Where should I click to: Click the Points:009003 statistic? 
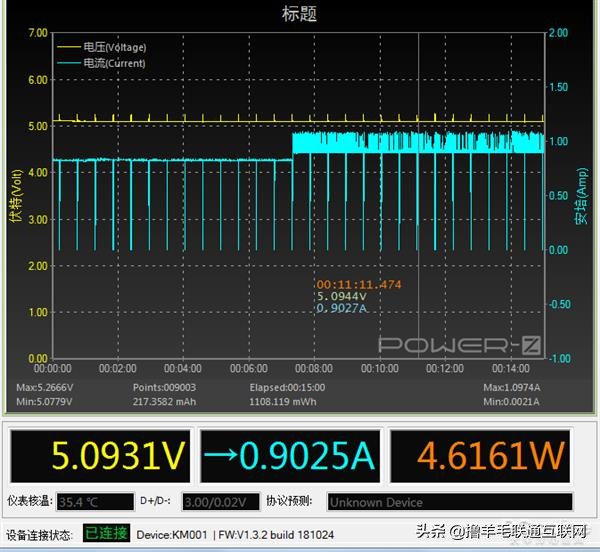(x=165, y=388)
